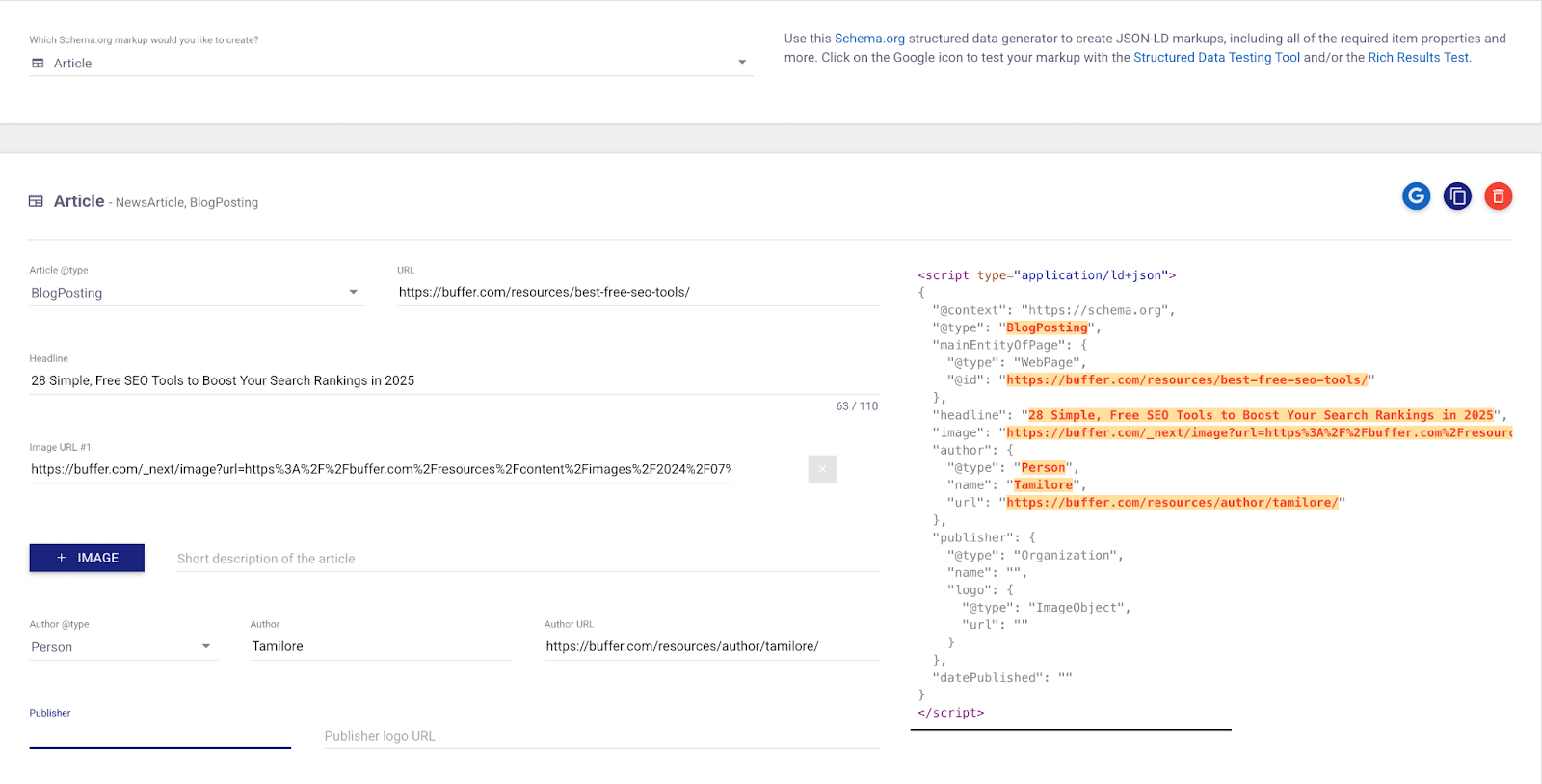Click the Author URL input field
The image size is (1542, 784).
click(x=712, y=646)
